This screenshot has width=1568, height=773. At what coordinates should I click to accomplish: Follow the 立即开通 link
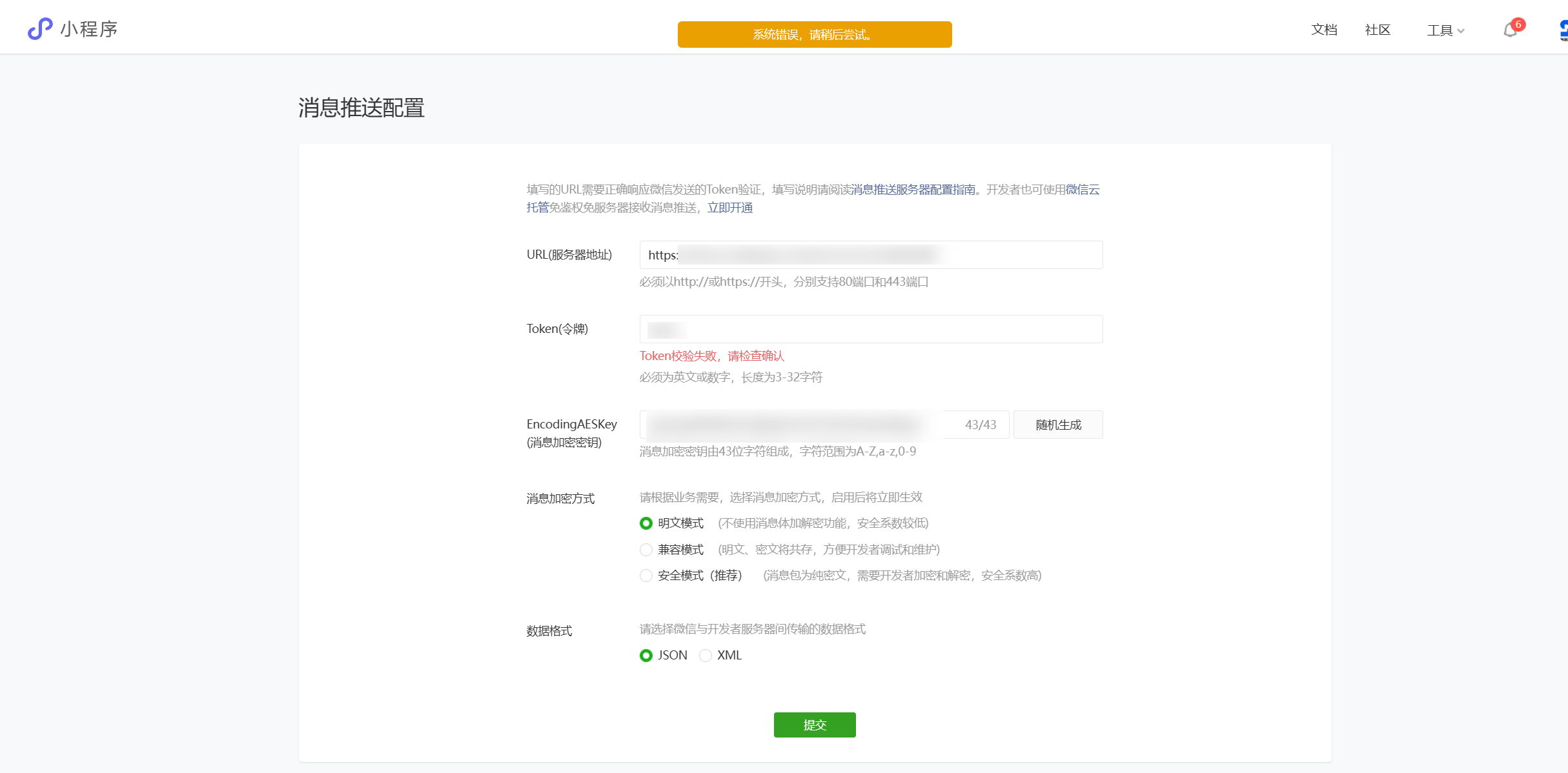tap(730, 208)
